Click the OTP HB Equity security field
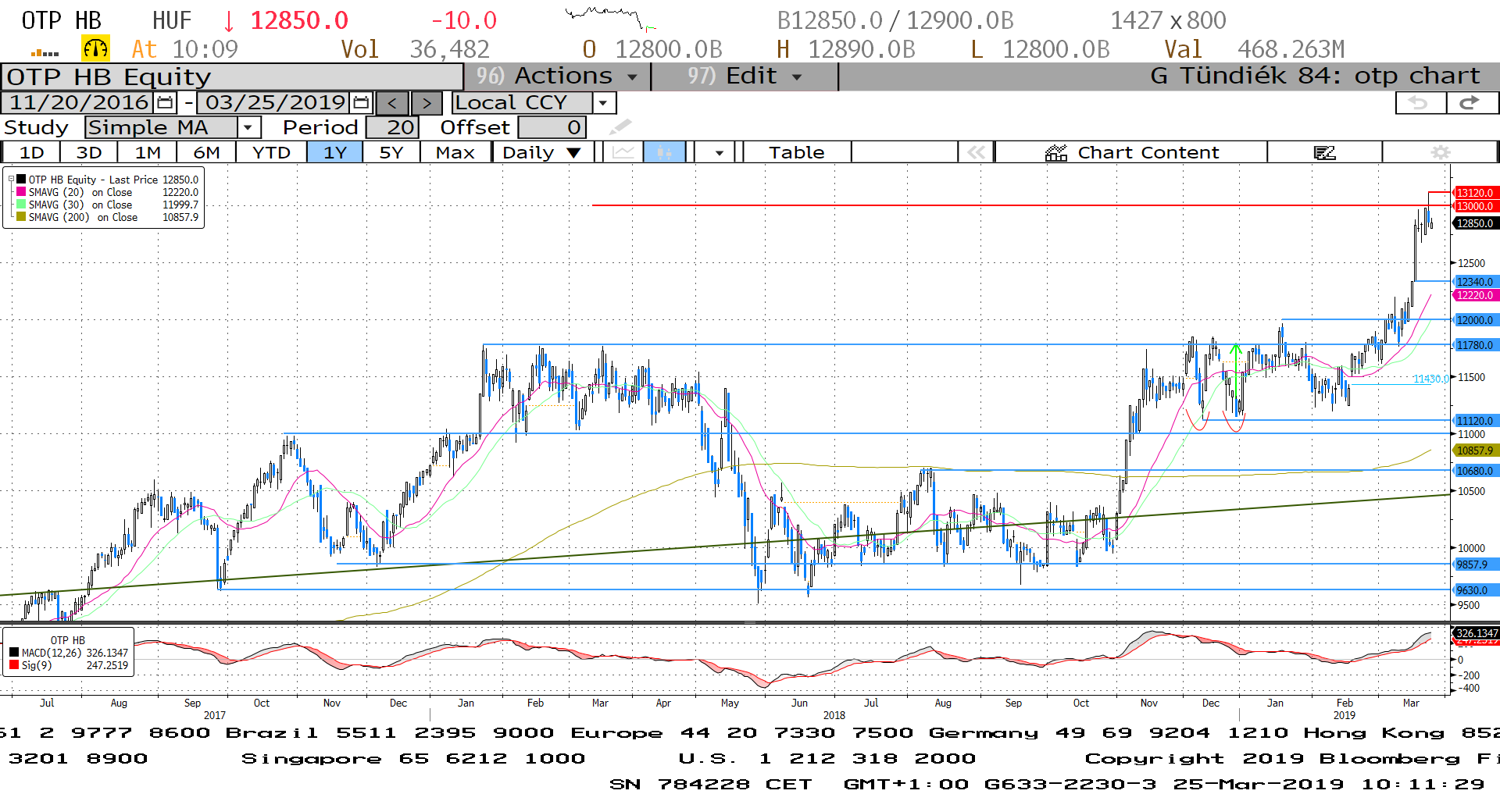This screenshot has height=812, width=1500. [x=233, y=77]
